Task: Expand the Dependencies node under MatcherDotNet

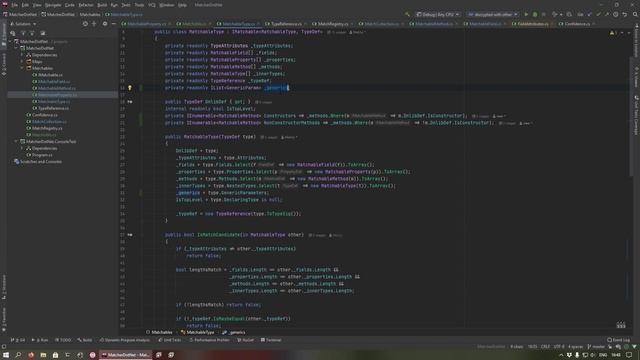Action: [22, 55]
